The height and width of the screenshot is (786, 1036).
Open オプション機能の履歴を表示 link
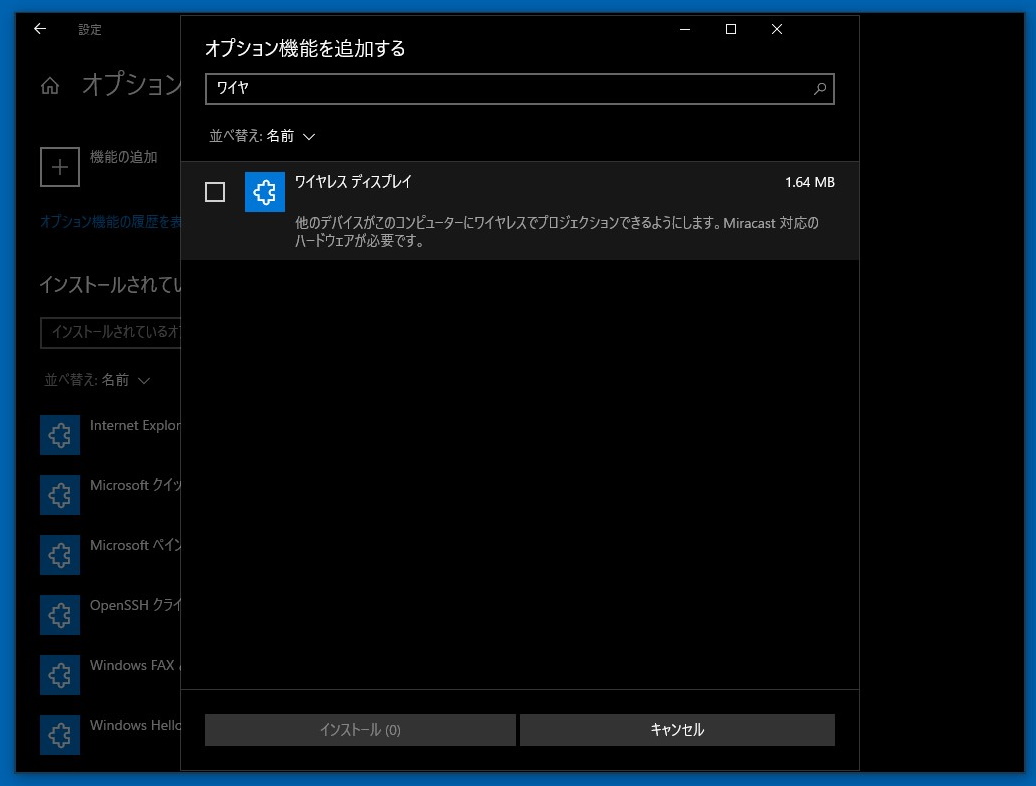pyautogui.click(x=110, y=221)
